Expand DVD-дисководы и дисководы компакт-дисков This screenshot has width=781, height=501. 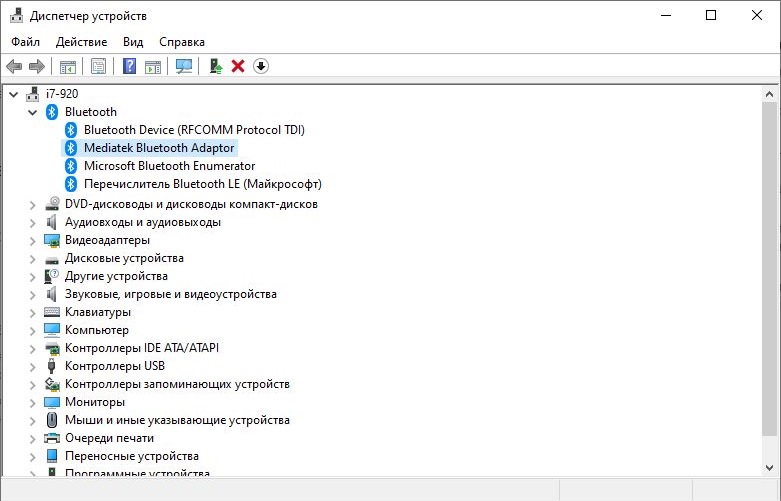pos(32,205)
